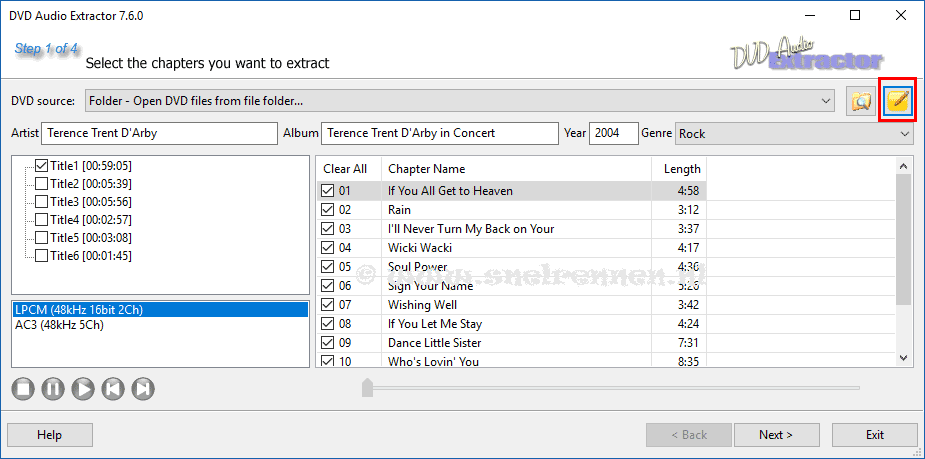
Task: Click the 3:42 length cell
Action: (x=679, y=305)
